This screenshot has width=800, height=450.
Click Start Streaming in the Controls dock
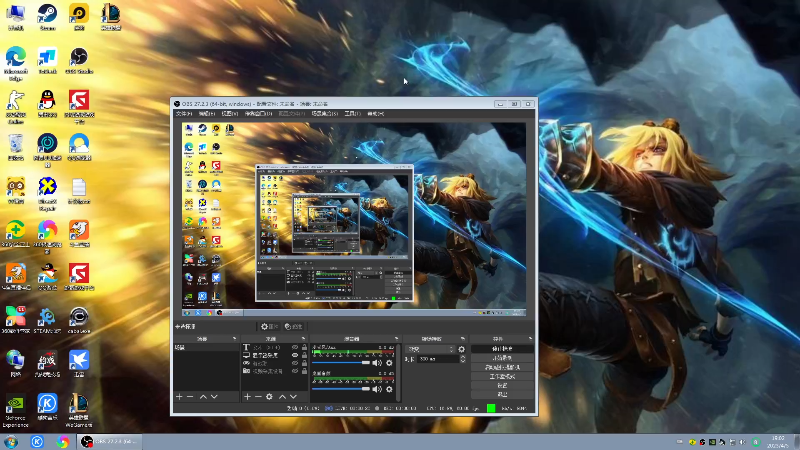pyautogui.click(x=502, y=349)
